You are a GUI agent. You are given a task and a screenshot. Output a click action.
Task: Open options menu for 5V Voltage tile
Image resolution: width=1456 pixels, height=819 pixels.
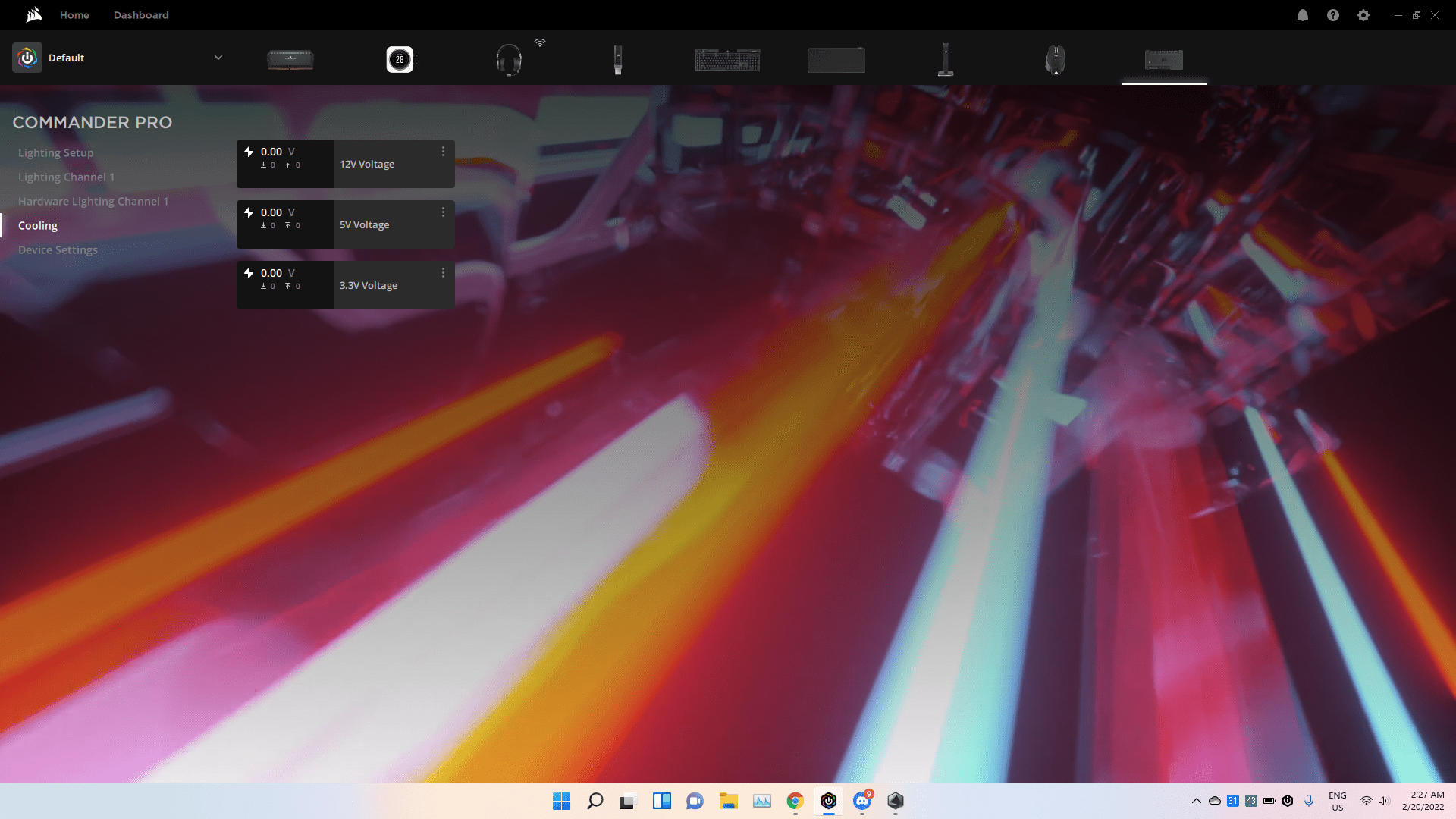444,212
